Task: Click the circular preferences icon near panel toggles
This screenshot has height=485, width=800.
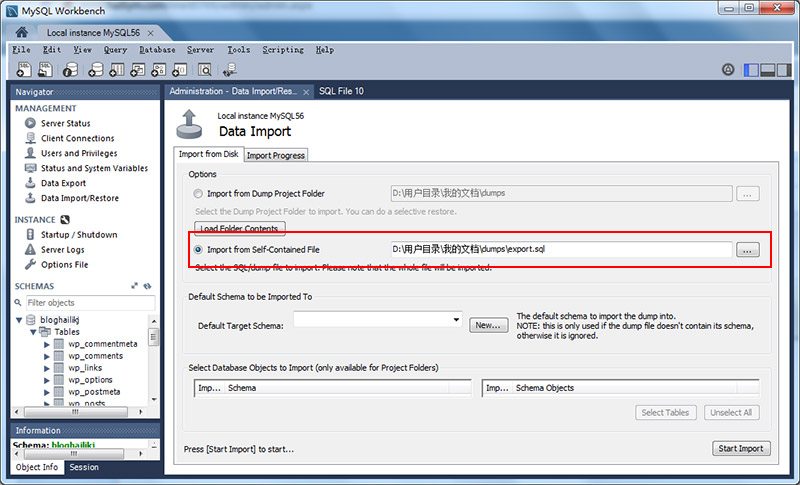Action: pyautogui.click(x=728, y=70)
